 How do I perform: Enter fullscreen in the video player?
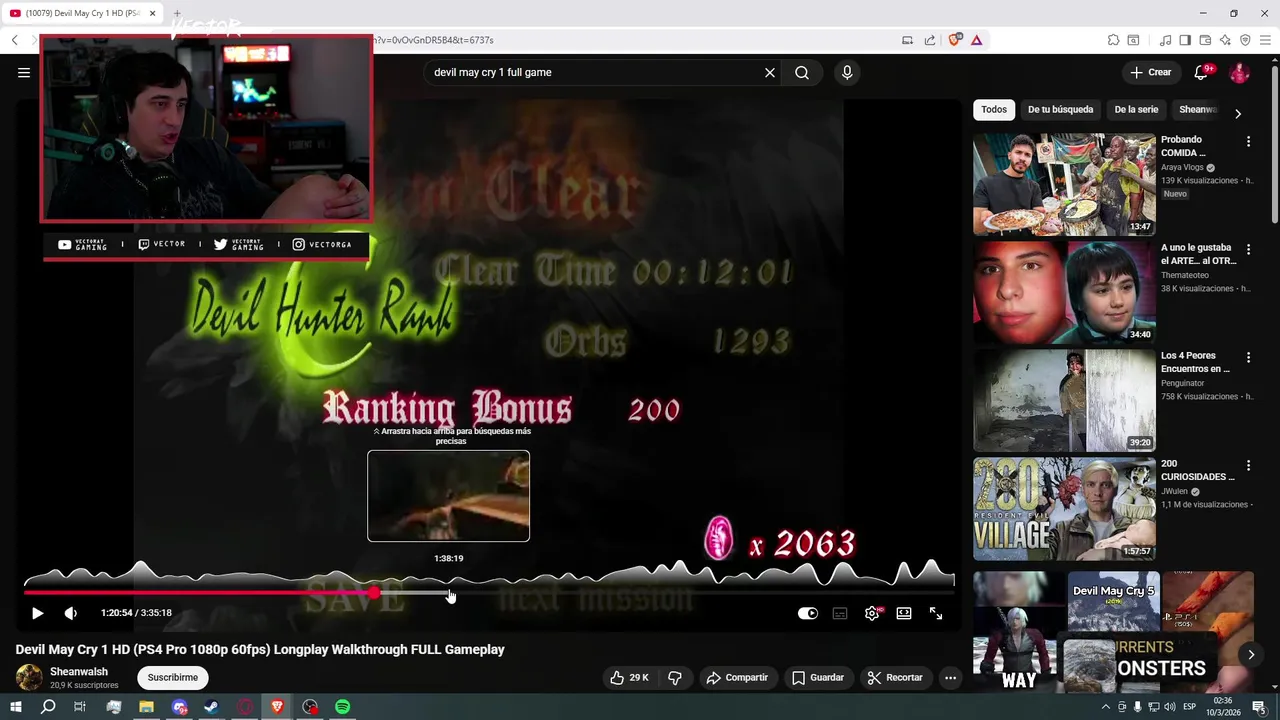[x=936, y=613]
